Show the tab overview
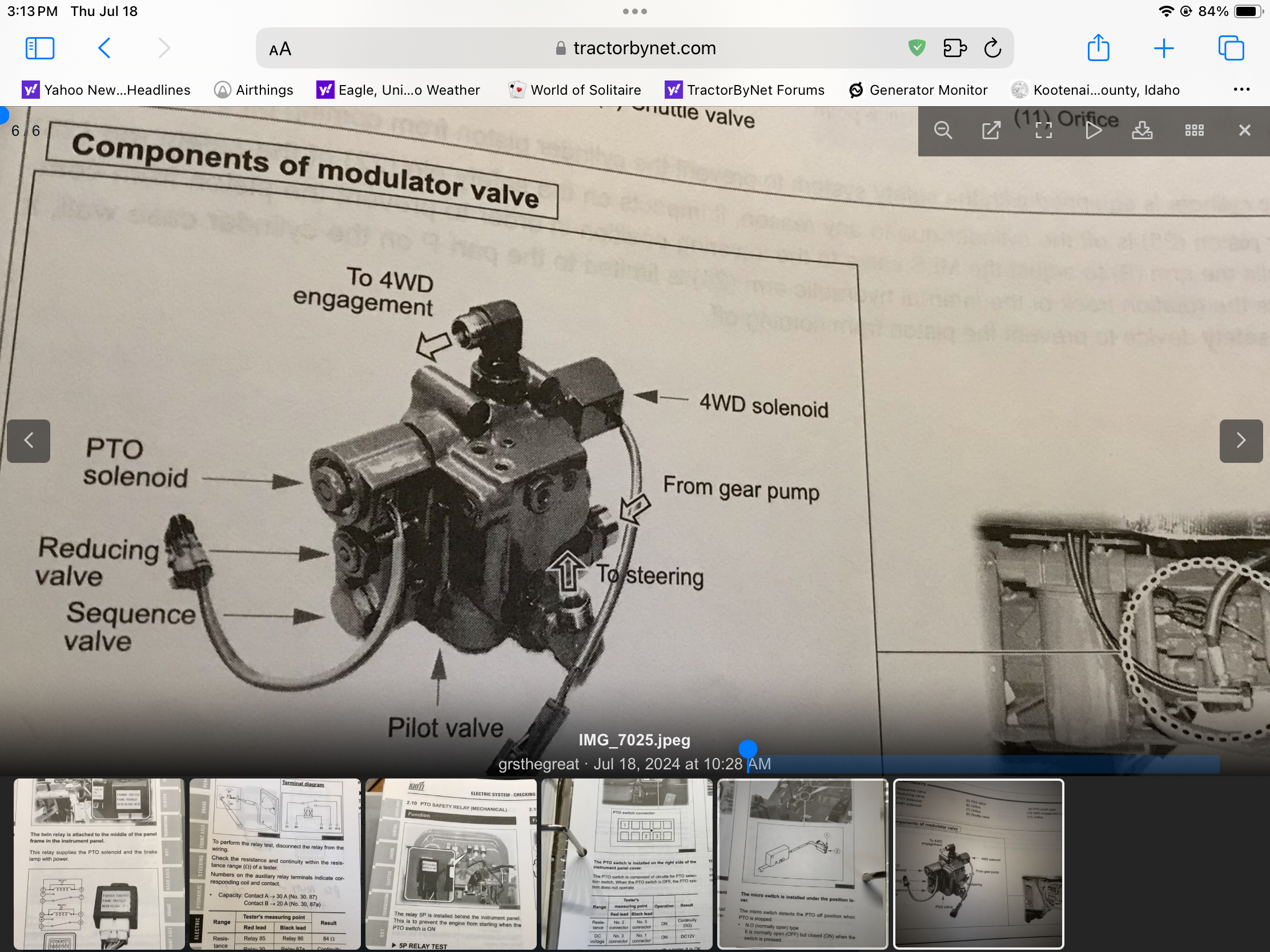The image size is (1270, 952). point(1231,48)
